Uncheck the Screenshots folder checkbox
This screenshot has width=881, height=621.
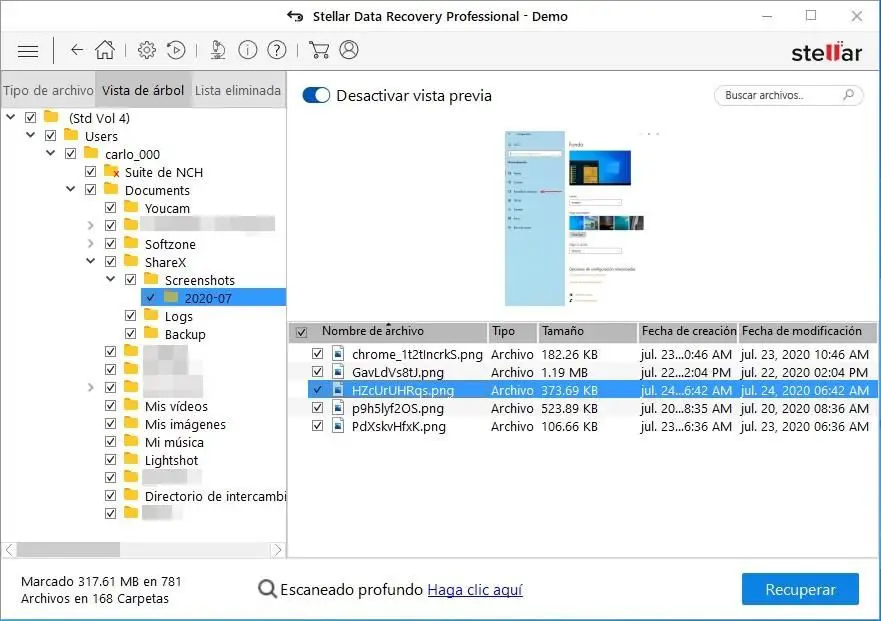130,279
